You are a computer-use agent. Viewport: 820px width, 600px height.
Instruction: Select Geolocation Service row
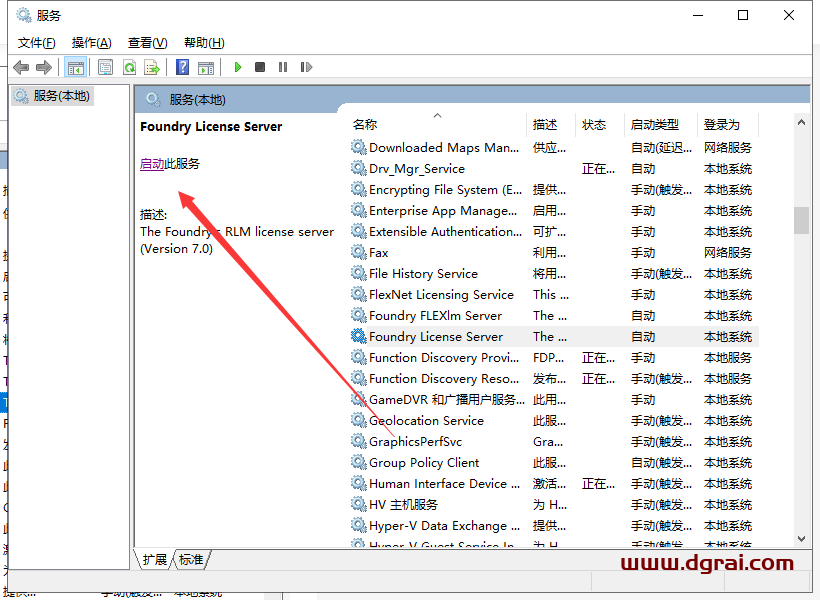pyautogui.click(x=553, y=420)
